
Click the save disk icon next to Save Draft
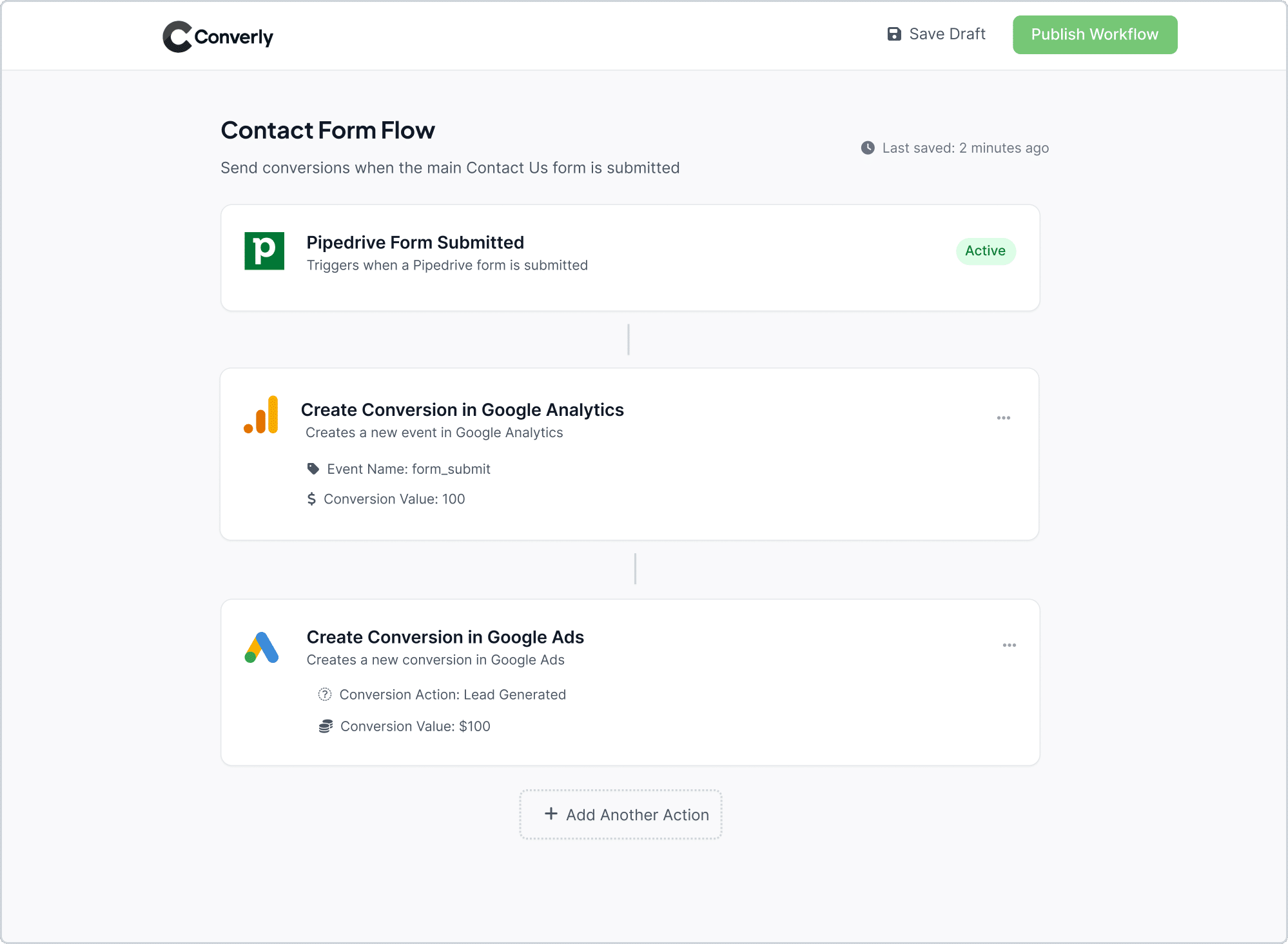coord(894,34)
